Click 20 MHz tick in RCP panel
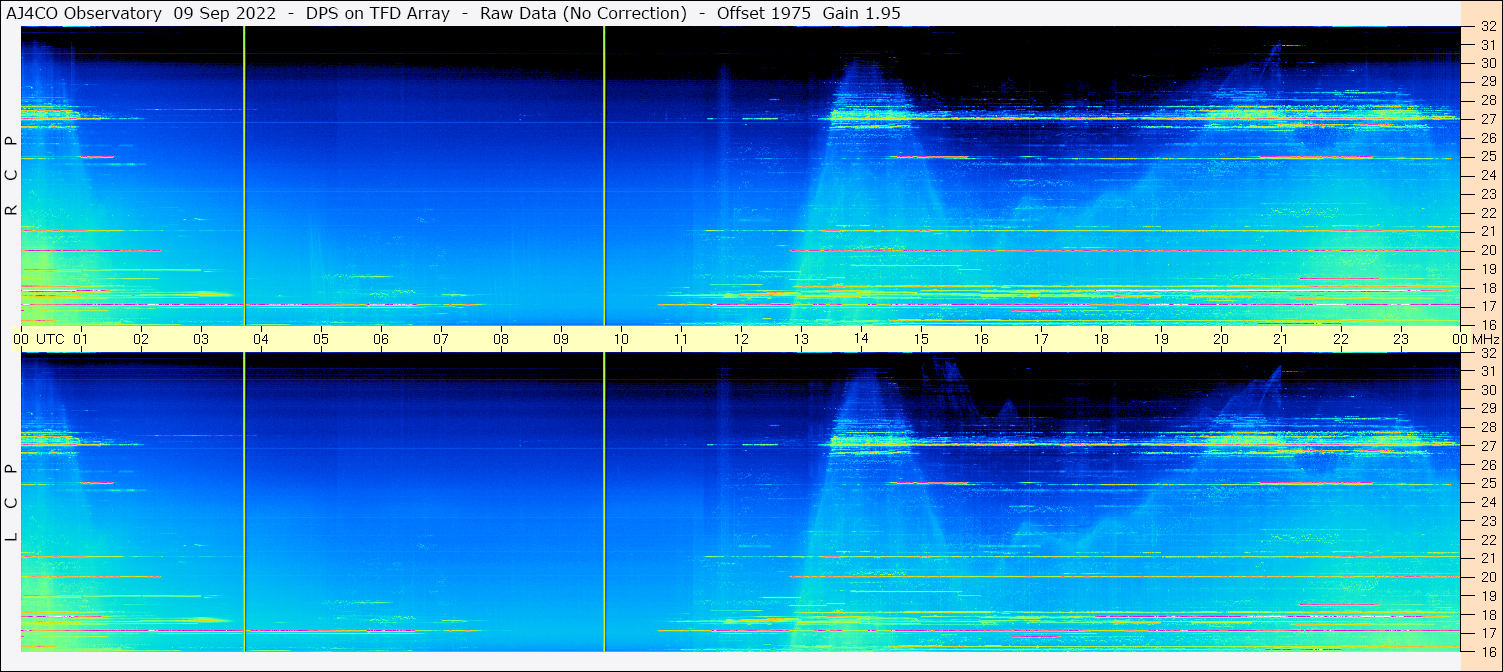This screenshot has width=1503, height=672. [1488, 250]
